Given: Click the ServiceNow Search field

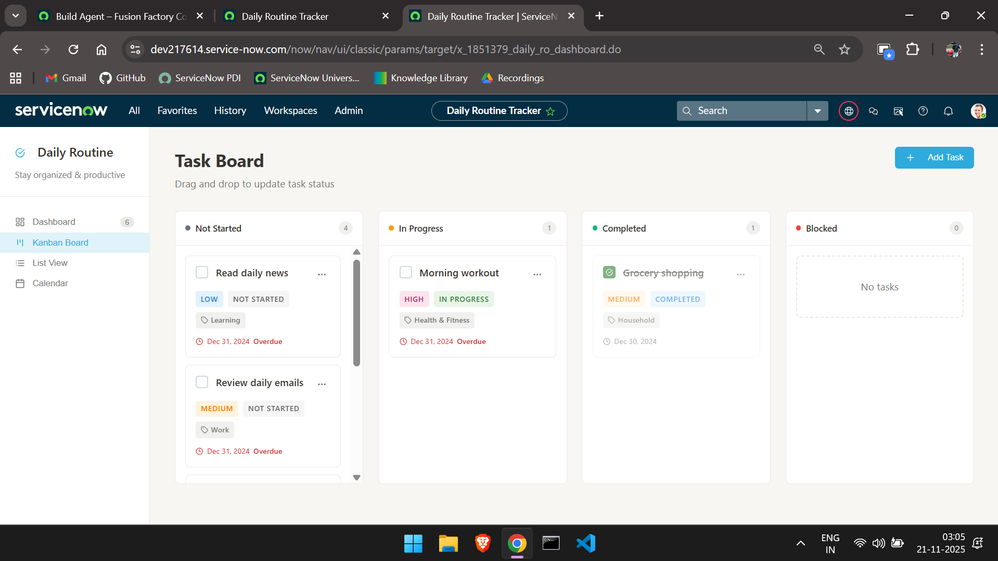Looking at the screenshot, I should [741, 111].
